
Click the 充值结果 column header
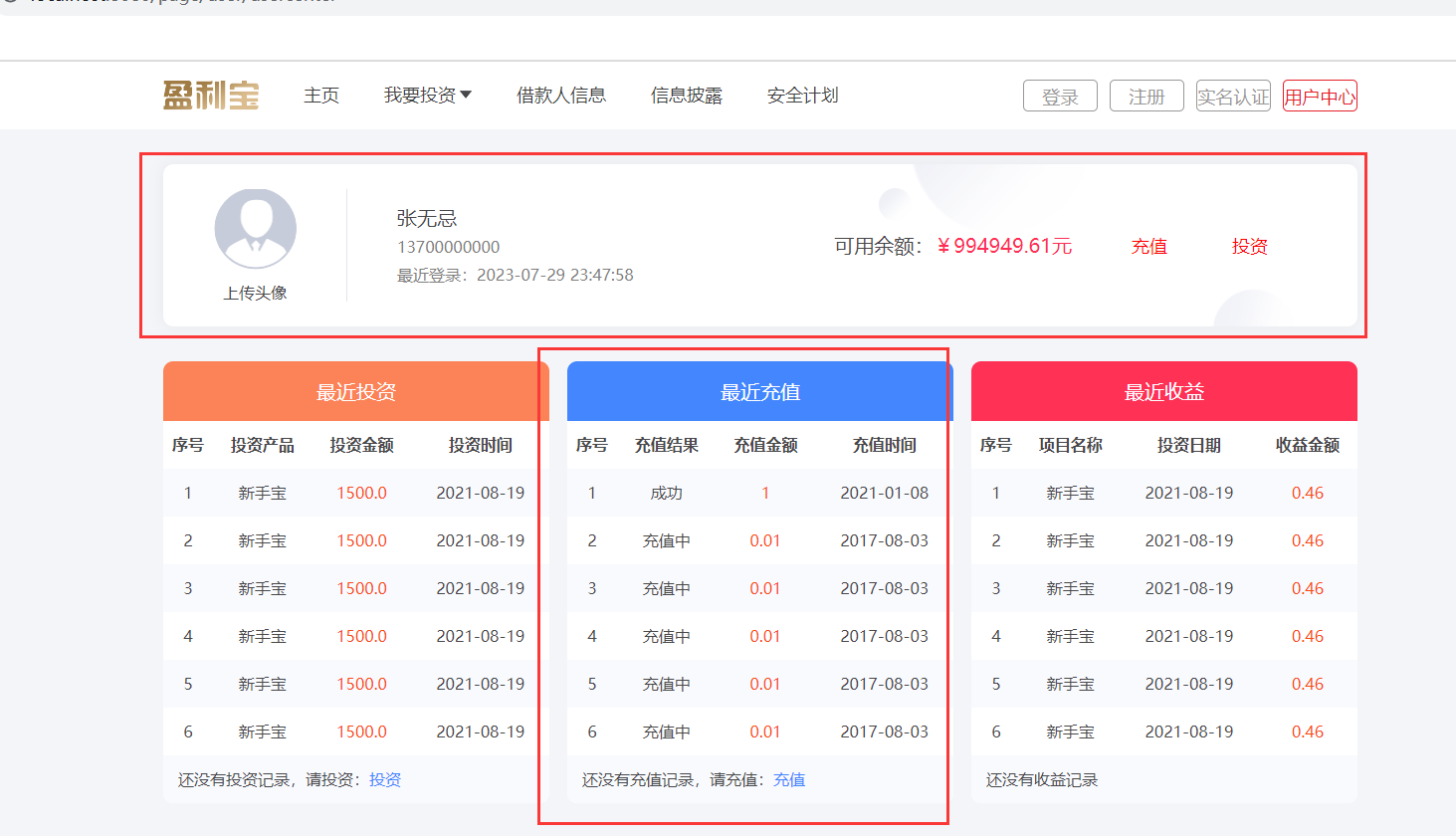[667, 446]
